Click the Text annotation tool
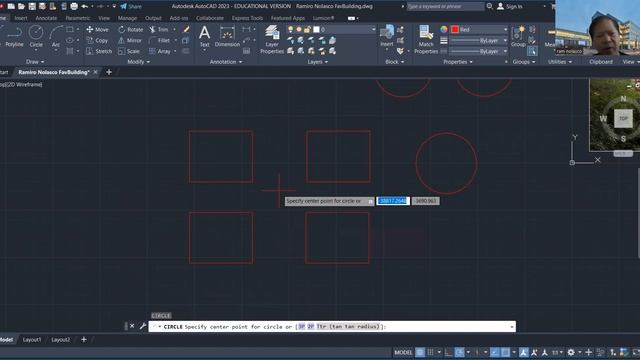The image size is (640, 360). [204, 36]
